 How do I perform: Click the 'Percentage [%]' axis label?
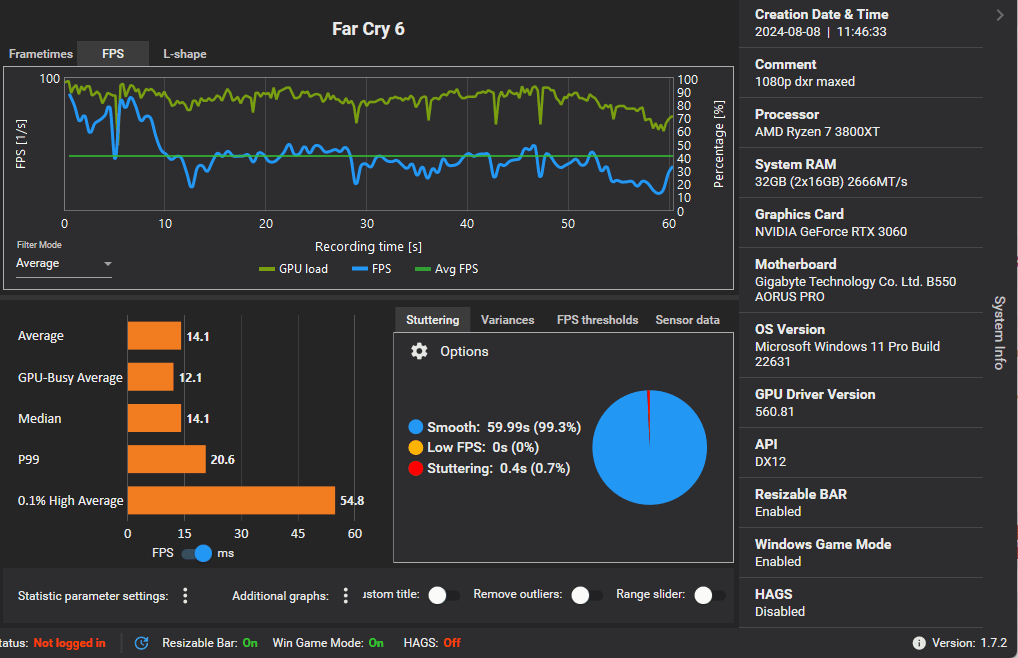click(719, 144)
